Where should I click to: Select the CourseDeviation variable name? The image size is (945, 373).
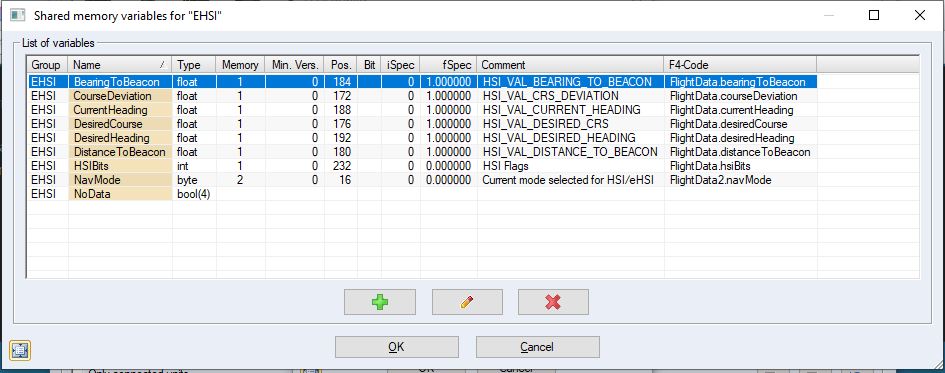(x=113, y=96)
